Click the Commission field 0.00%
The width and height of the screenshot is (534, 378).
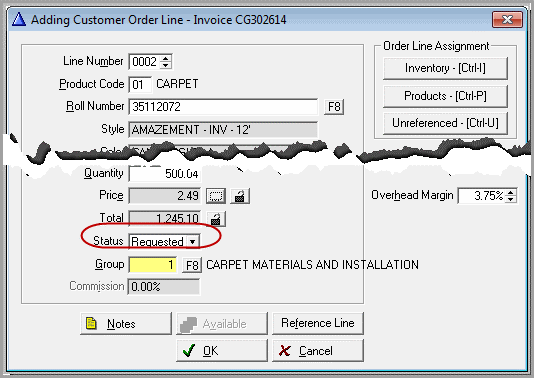(164, 287)
